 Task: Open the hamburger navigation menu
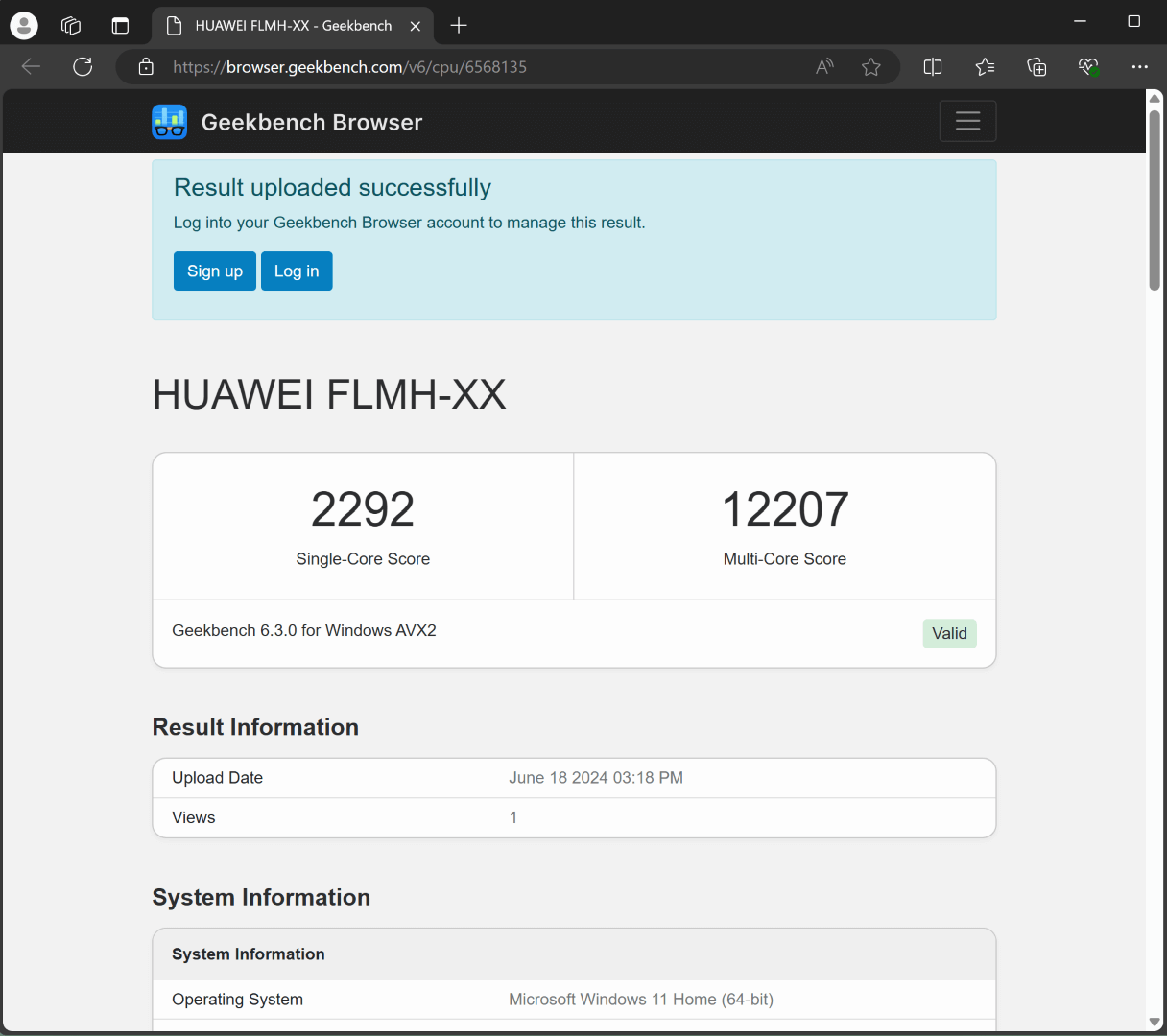pos(967,121)
